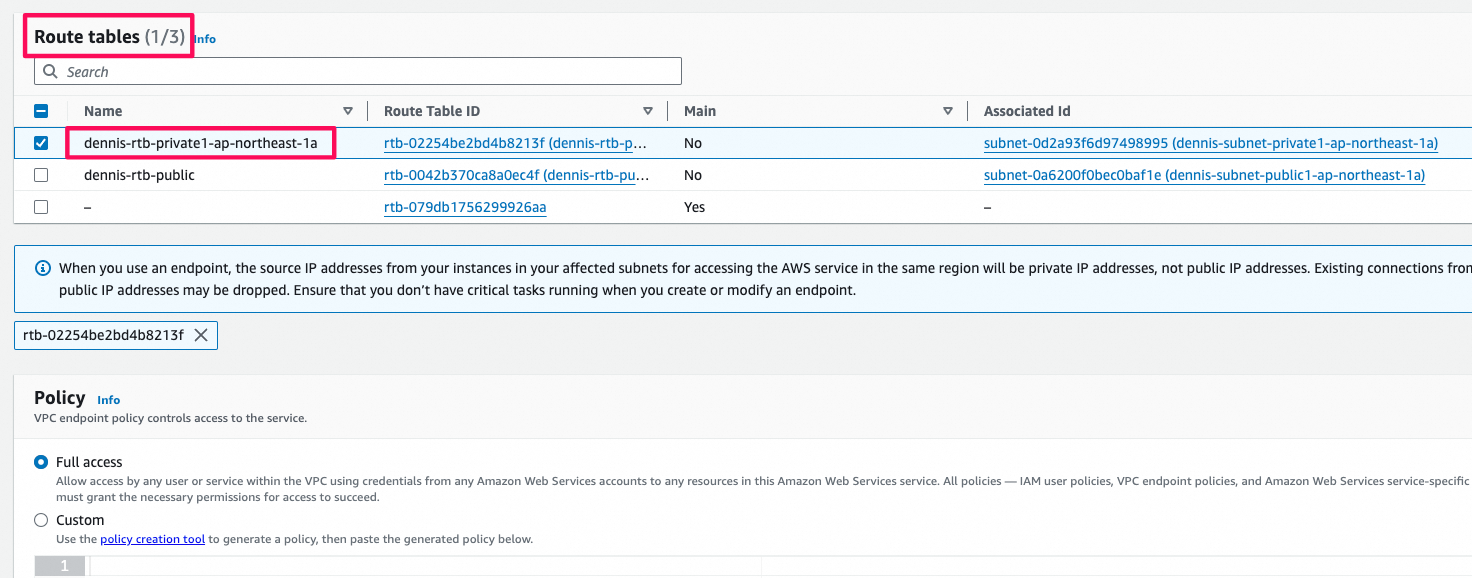This screenshot has width=1472, height=578.
Task: Open the Info link beside Policy
Action: [108, 400]
